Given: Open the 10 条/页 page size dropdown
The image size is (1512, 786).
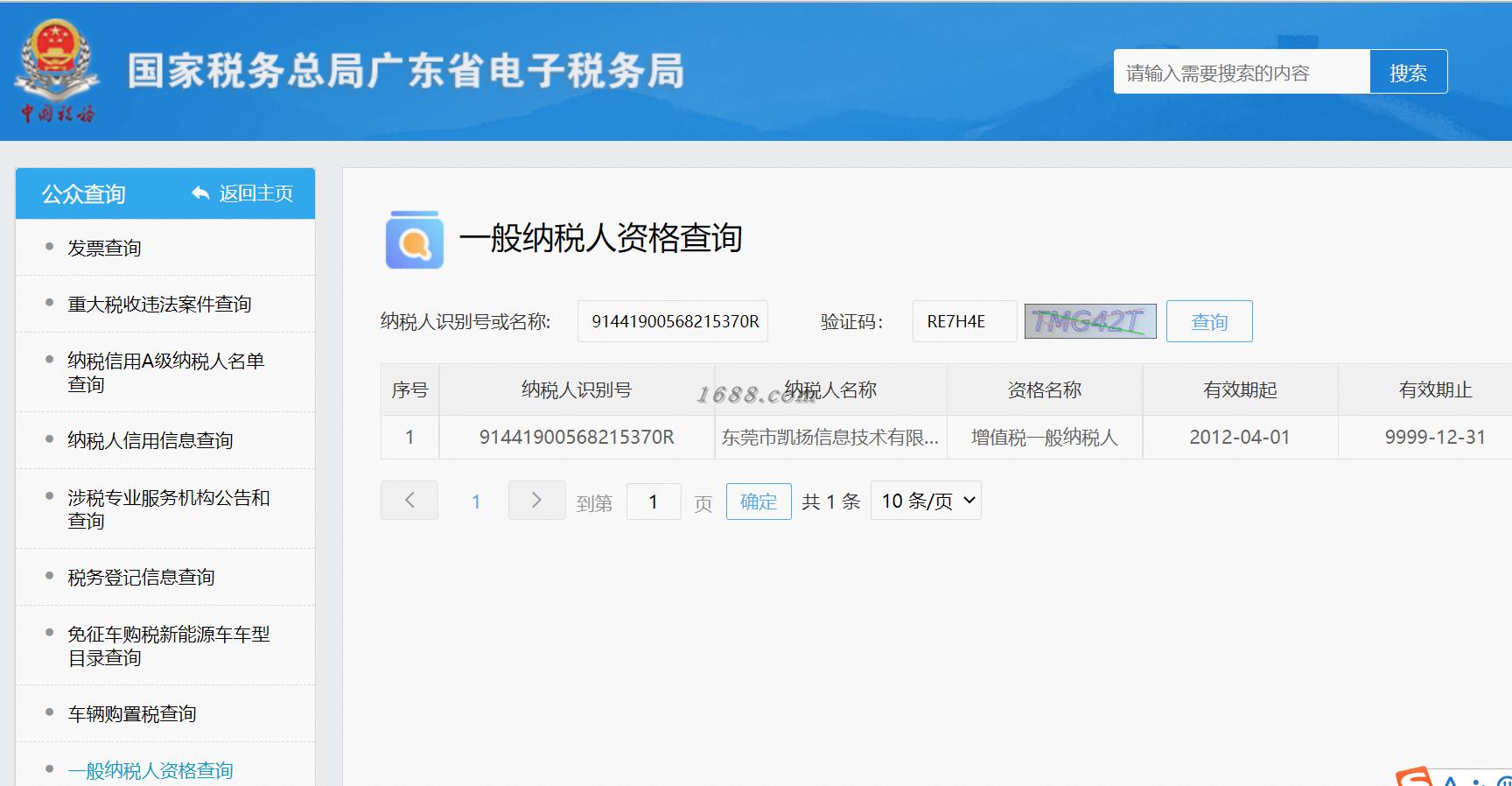Looking at the screenshot, I should pyautogui.click(x=926, y=501).
